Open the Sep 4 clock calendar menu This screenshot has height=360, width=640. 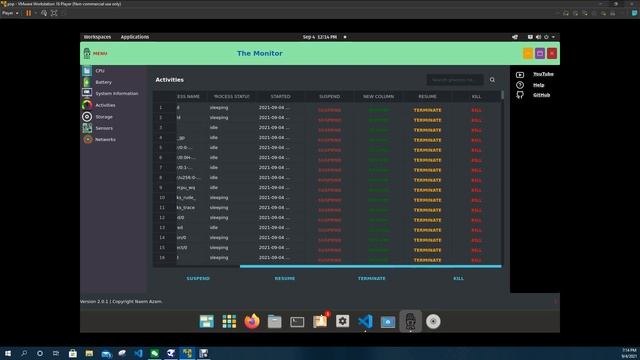point(320,37)
